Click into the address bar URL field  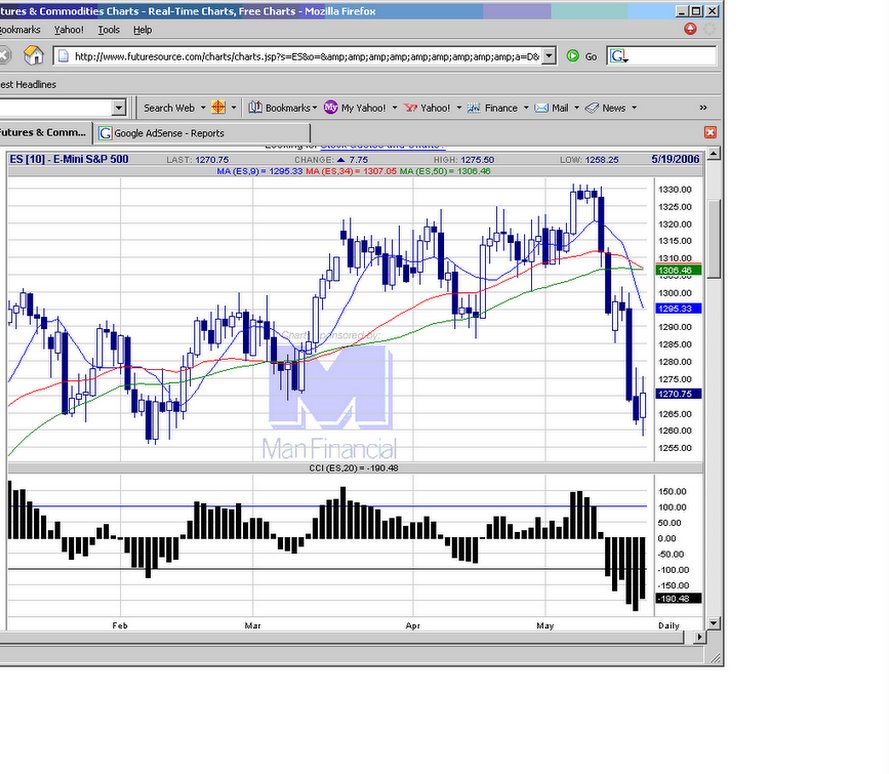[306, 56]
